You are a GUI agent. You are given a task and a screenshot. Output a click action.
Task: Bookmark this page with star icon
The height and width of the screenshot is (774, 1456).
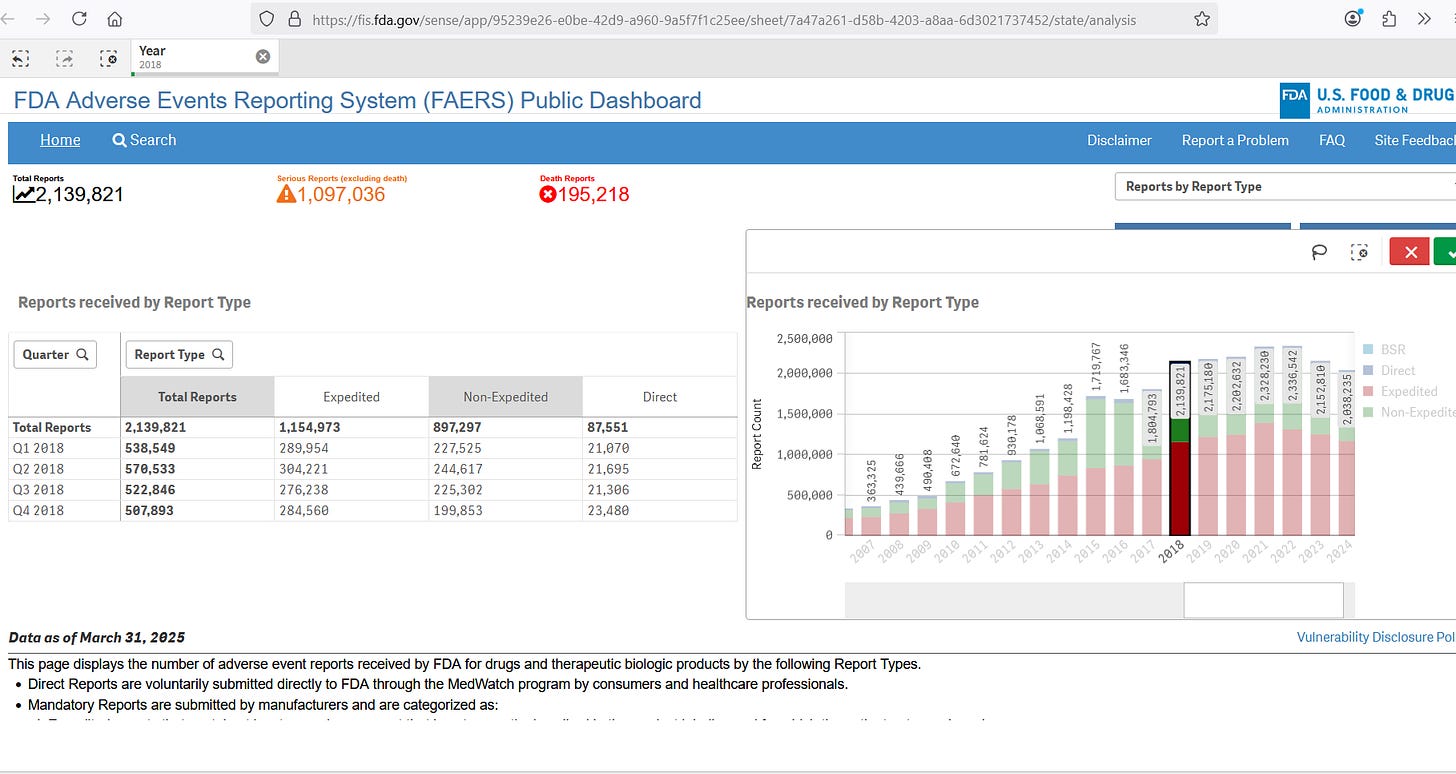click(1202, 19)
